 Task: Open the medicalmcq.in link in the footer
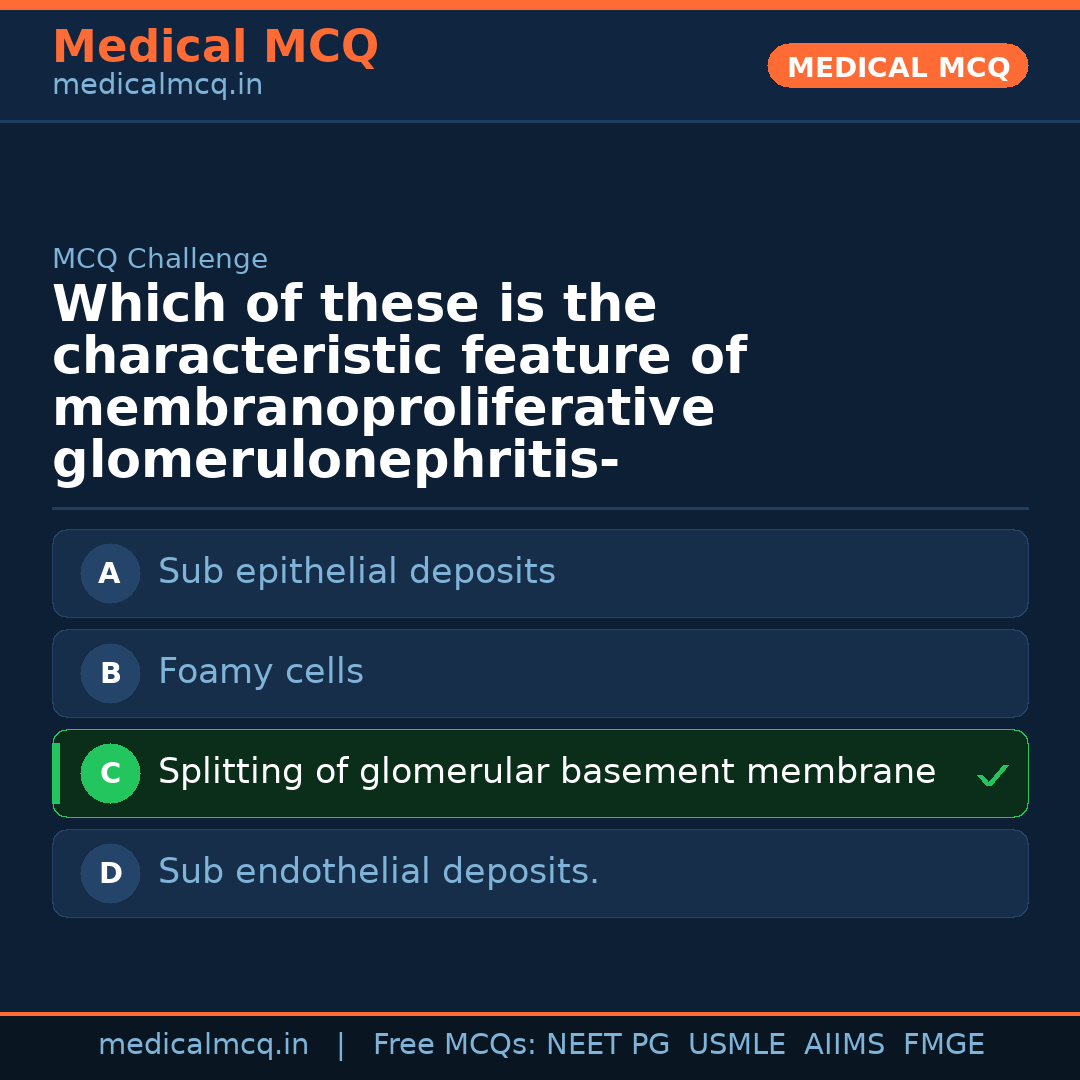coord(203,1045)
